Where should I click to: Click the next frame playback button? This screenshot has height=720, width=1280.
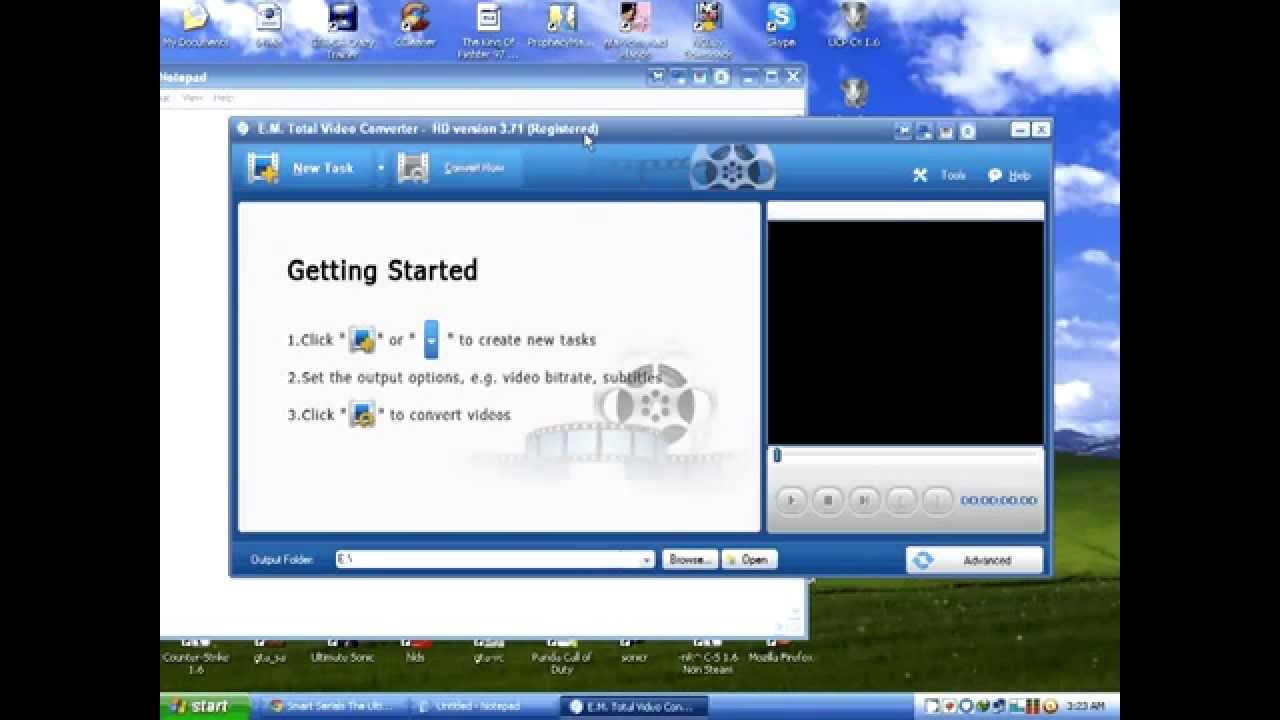click(864, 500)
